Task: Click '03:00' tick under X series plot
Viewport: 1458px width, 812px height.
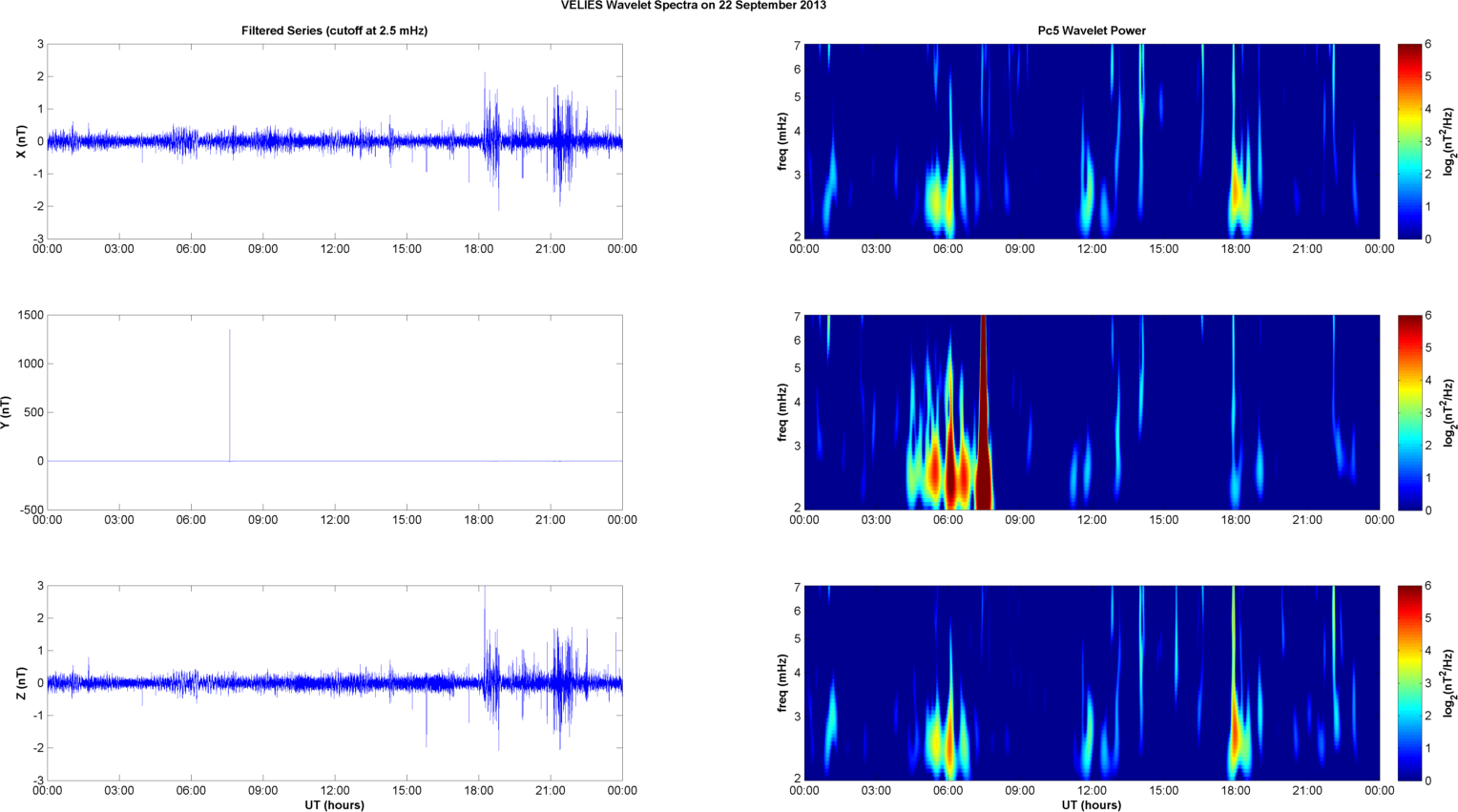Action: click(119, 249)
